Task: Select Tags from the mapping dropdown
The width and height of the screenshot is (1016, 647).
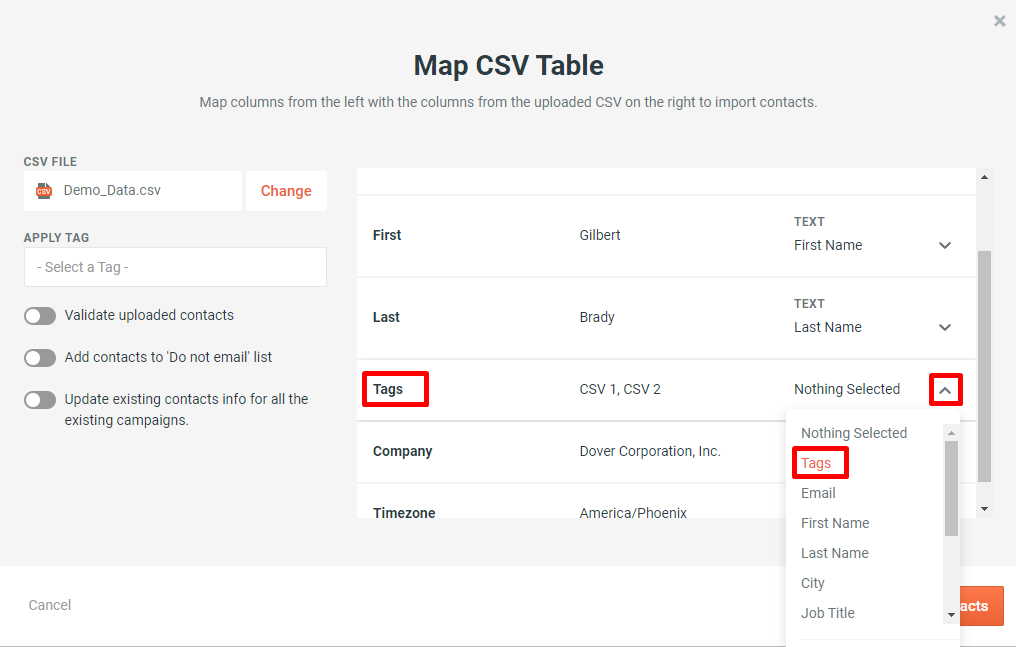Action: (818, 462)
